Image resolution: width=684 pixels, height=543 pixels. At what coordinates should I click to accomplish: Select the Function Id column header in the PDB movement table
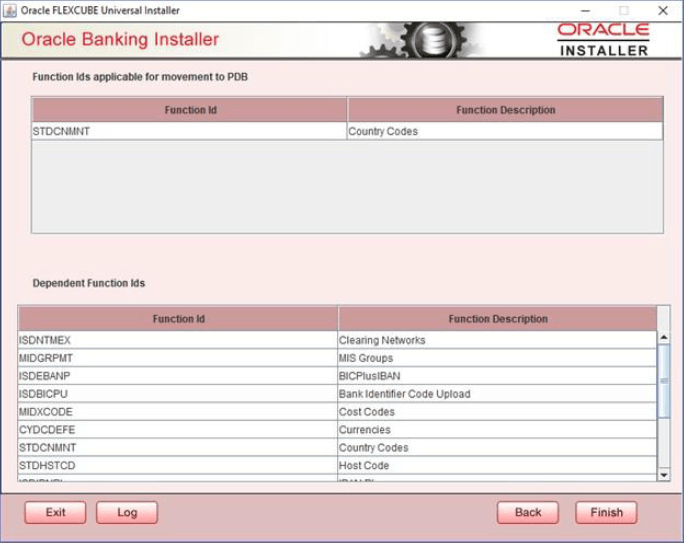(x=190, y=110)
